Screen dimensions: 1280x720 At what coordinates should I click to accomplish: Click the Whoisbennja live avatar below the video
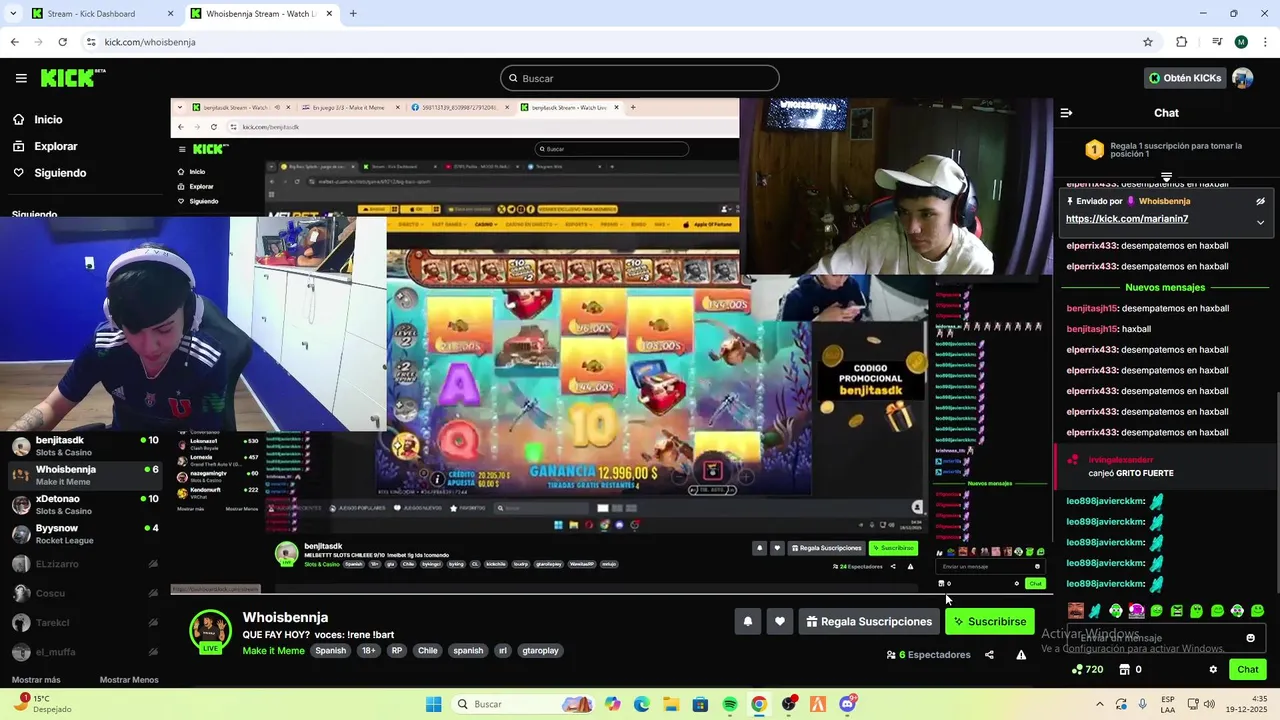210,632
